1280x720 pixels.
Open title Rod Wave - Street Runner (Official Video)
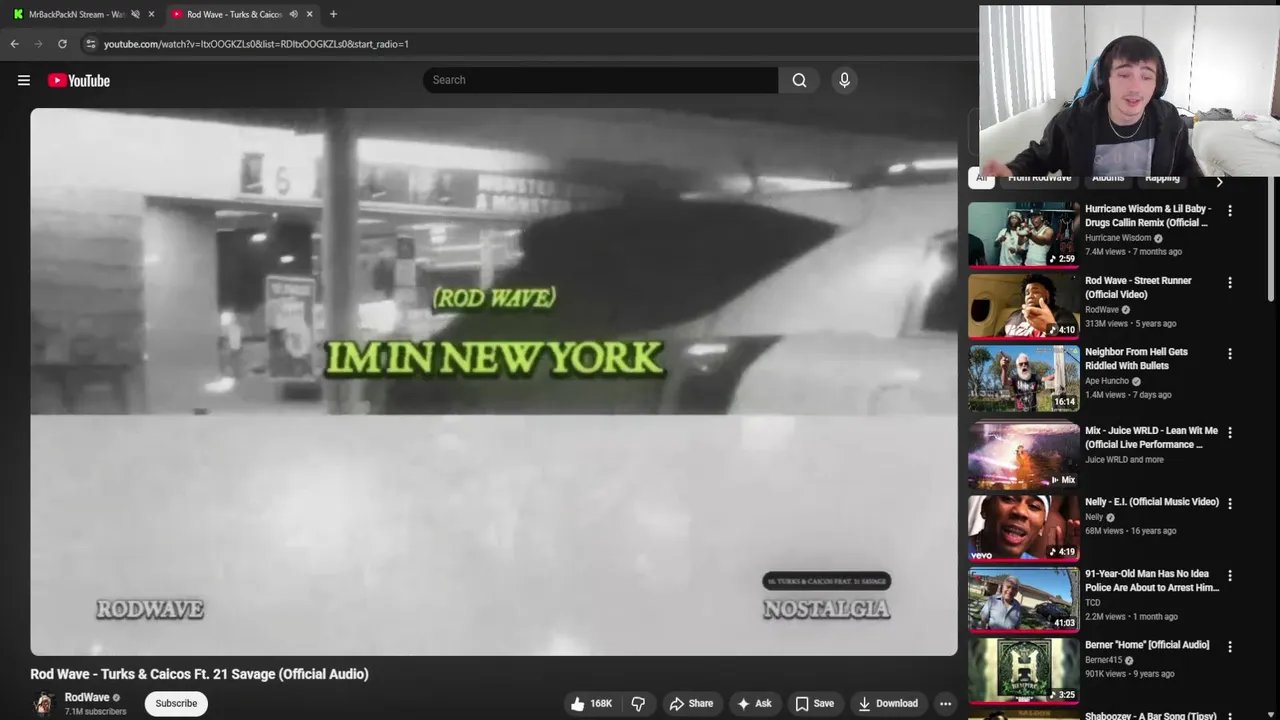pos(1138,288)
